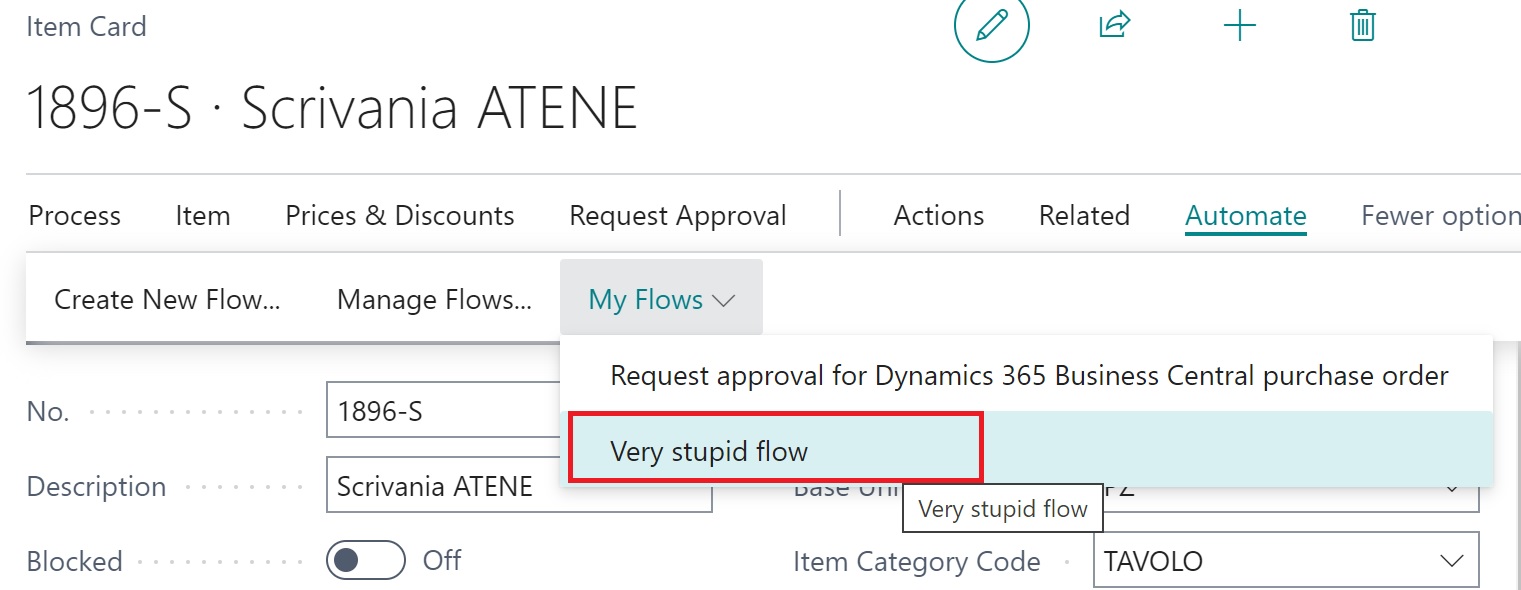Click the pencil edit icon
Viewport: 1521px width, 590px height.
click(991, 26)
